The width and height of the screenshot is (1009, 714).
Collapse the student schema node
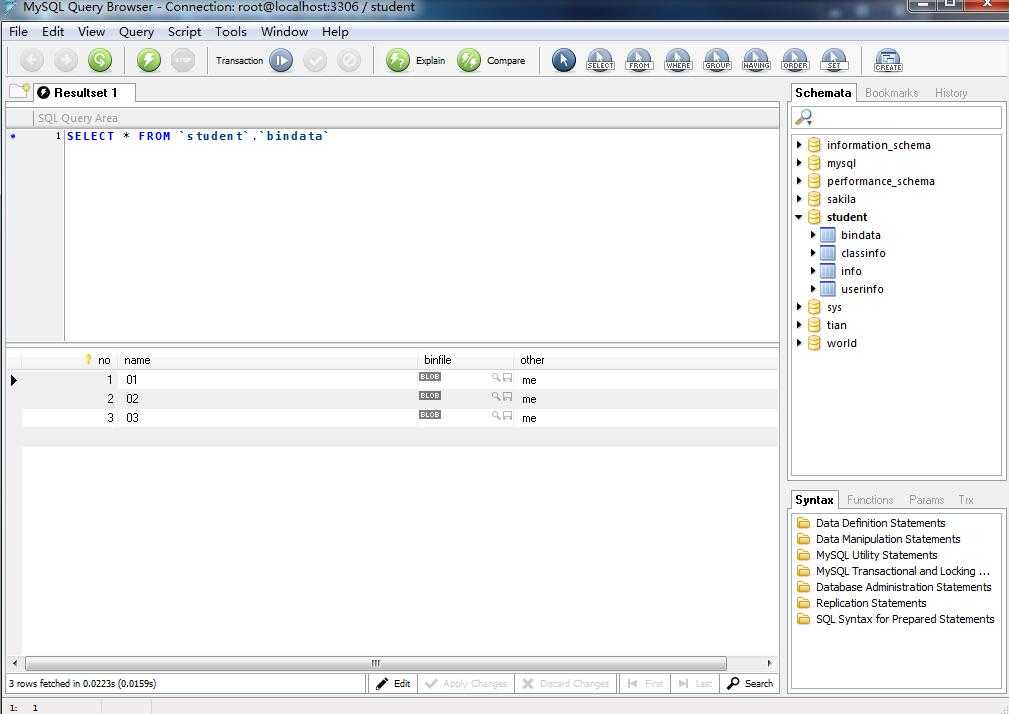799,217
